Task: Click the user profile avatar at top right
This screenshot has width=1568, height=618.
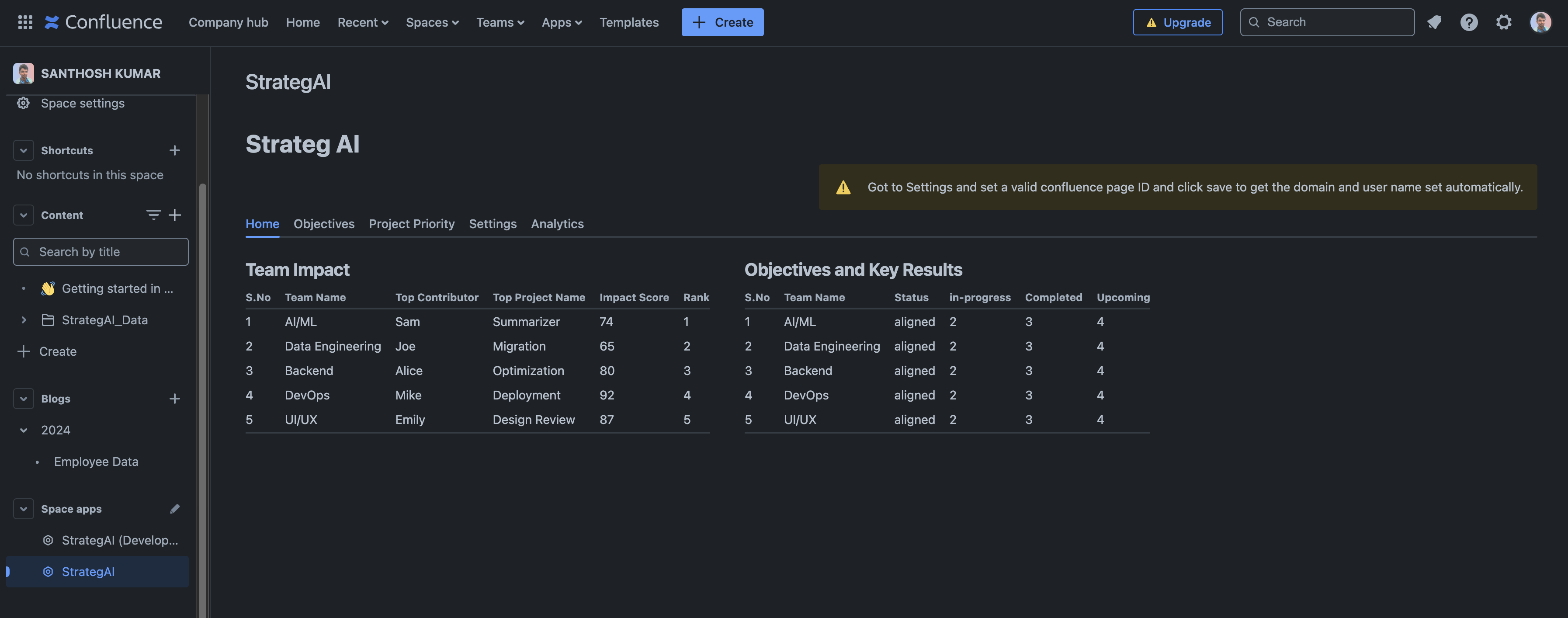Action: click(x=1540, y=23)
